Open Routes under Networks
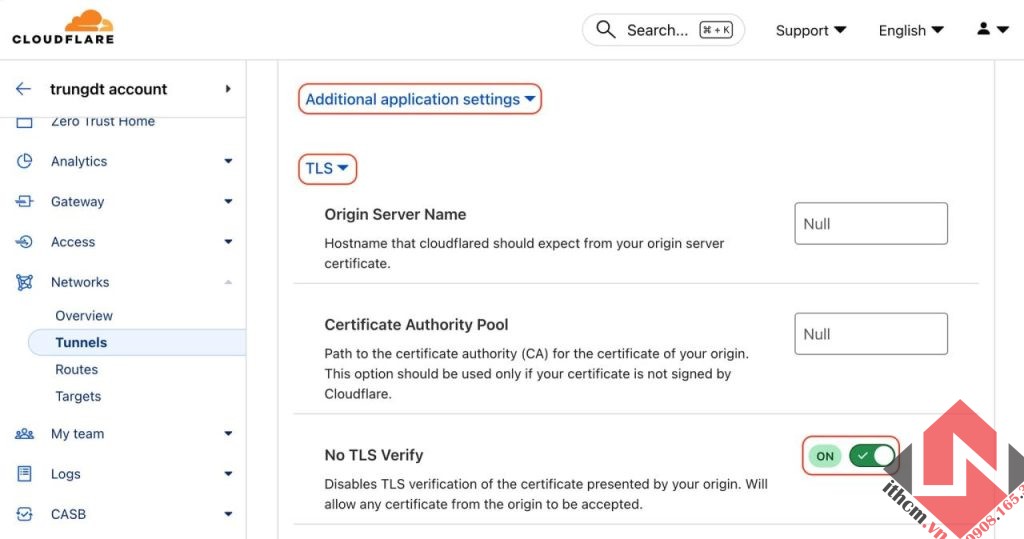 pyautogui.click(x=76, y=369)
